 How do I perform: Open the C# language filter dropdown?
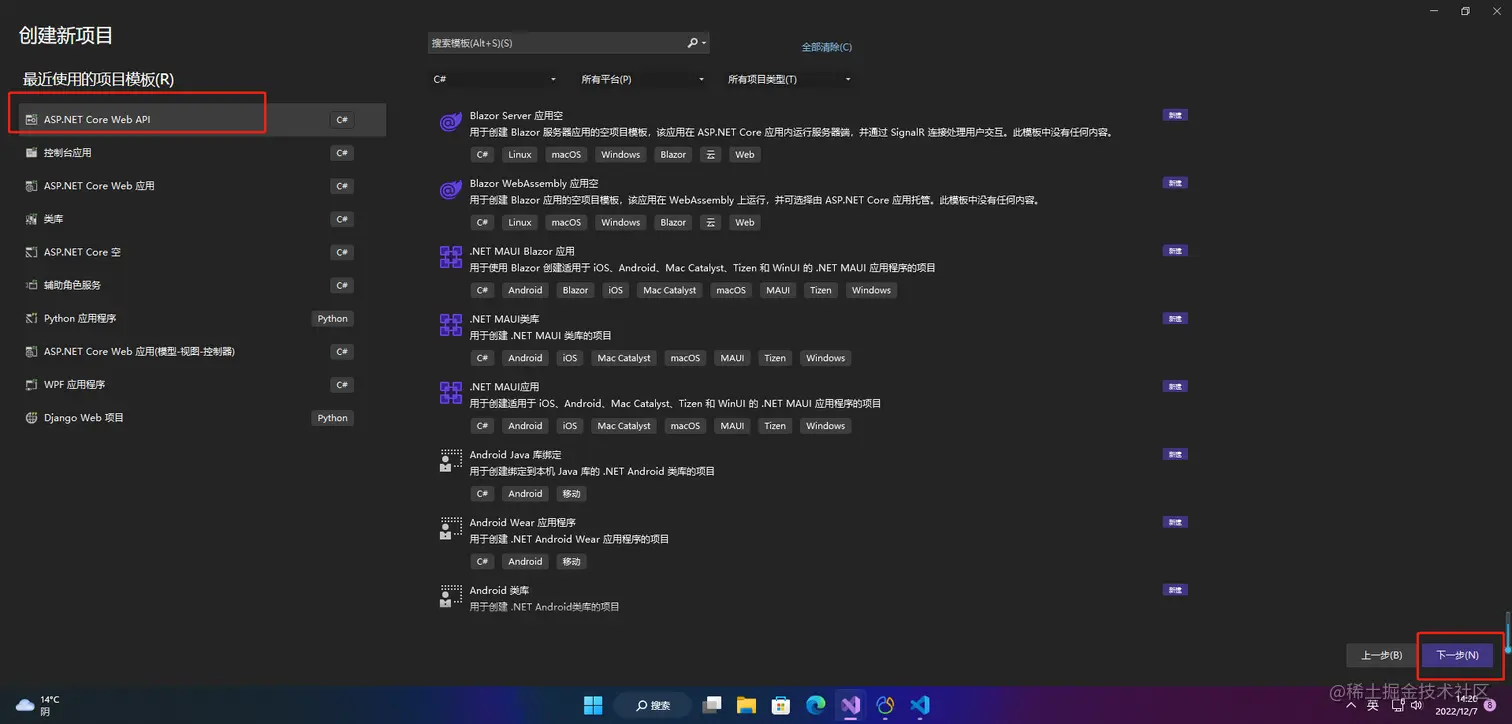(x=495, y=79)
